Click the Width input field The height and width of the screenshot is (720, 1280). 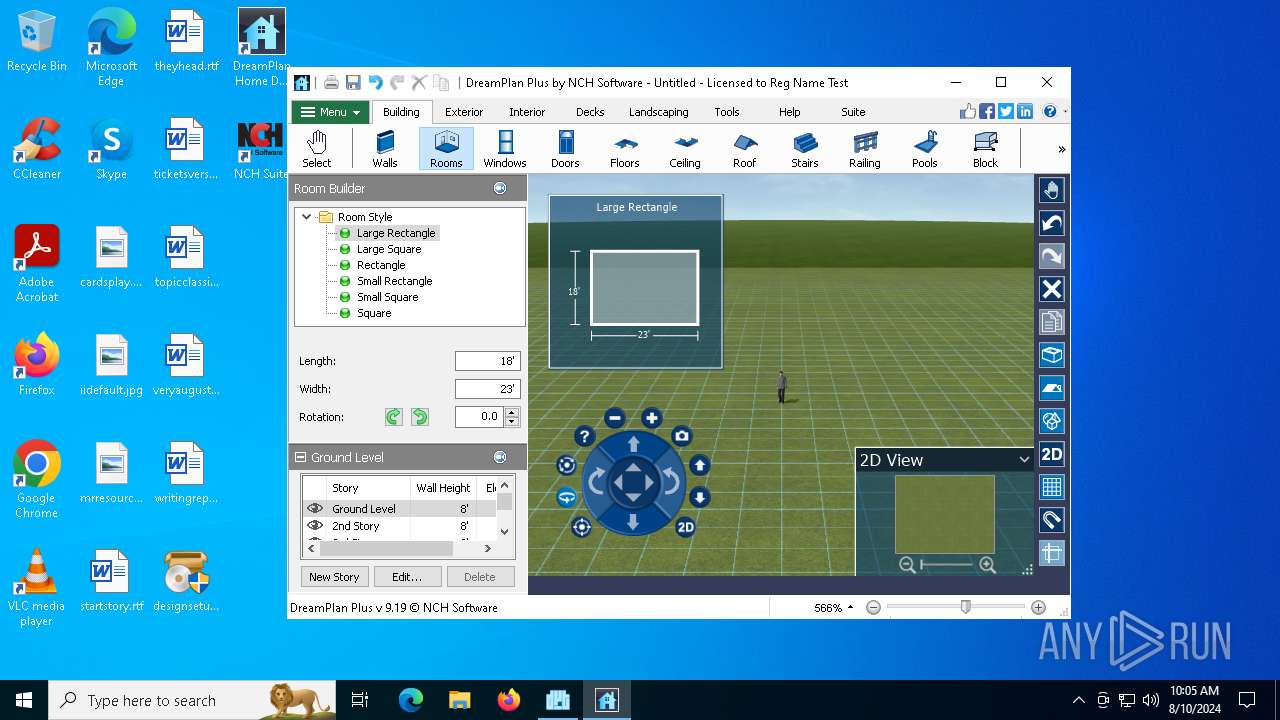(x=488, y=389)
